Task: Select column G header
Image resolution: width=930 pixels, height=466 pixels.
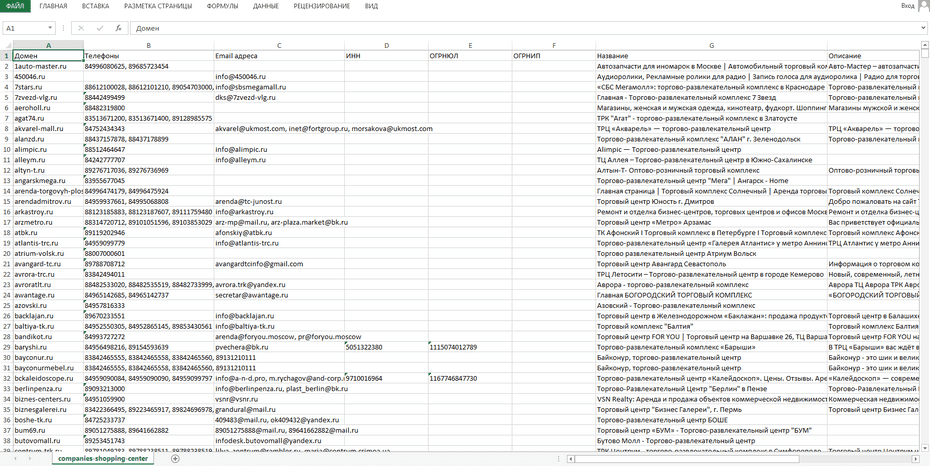Action: [x=710, y=46]
